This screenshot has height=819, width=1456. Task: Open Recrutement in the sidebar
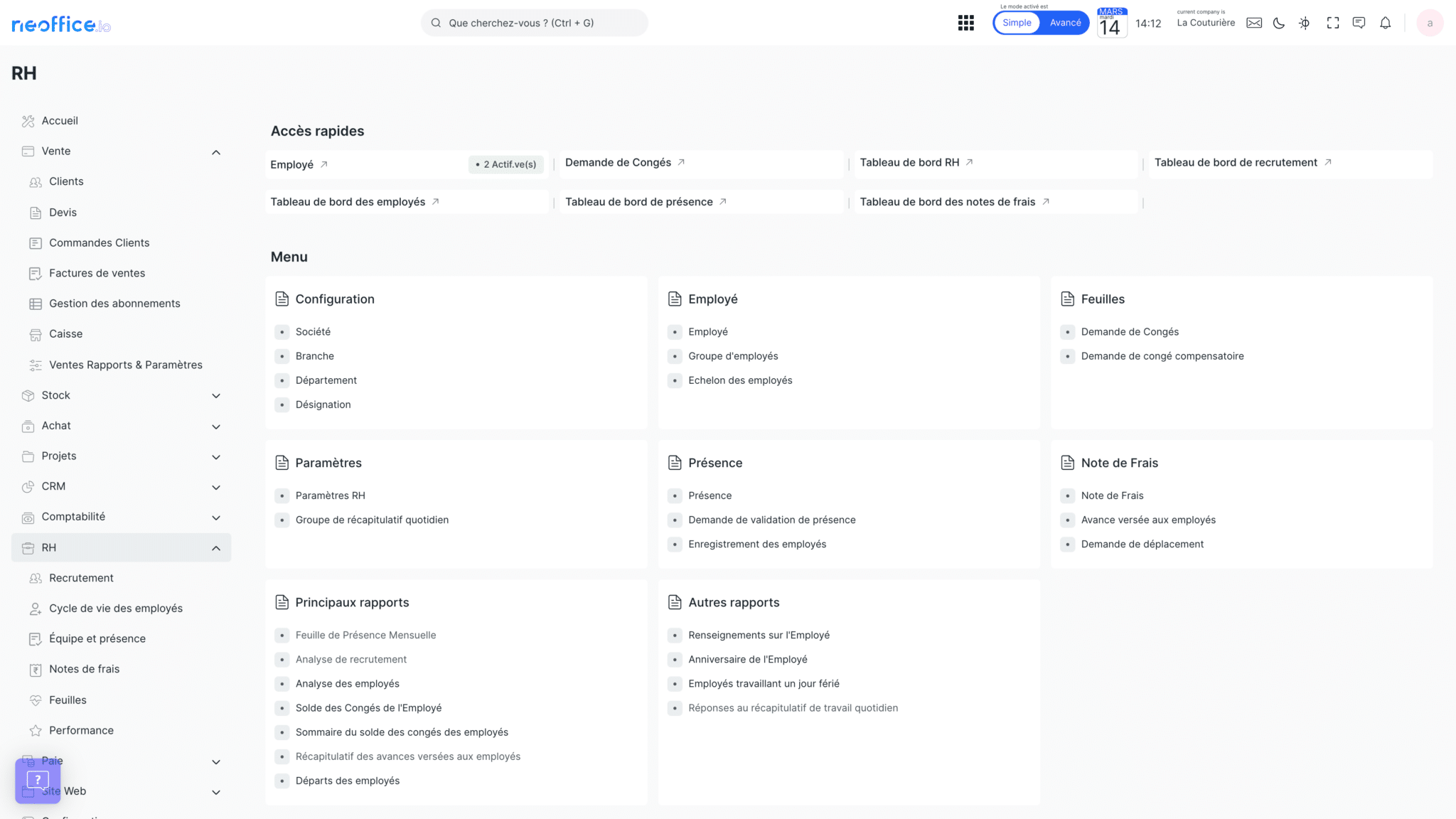click(x=81, y=578)
